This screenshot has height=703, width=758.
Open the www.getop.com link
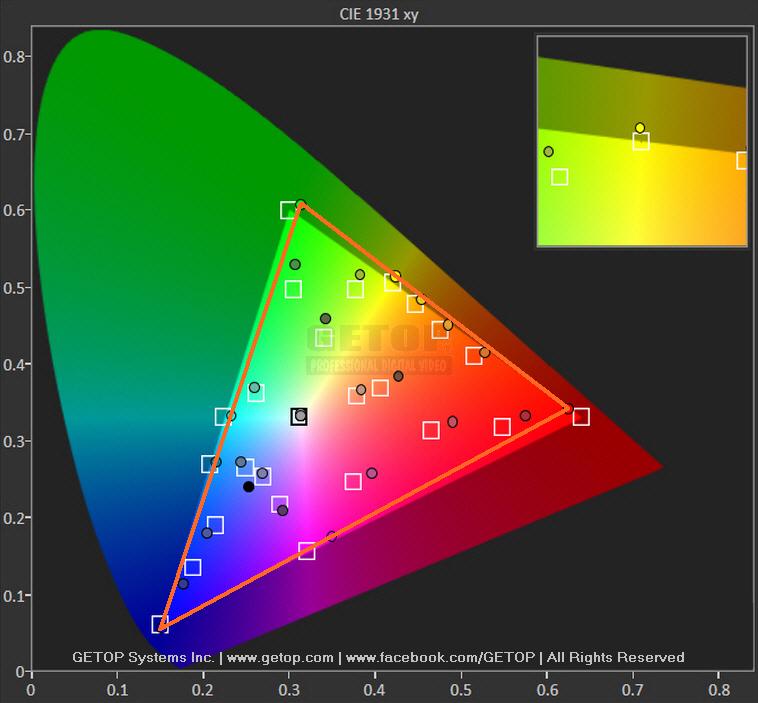click(281, 657)
